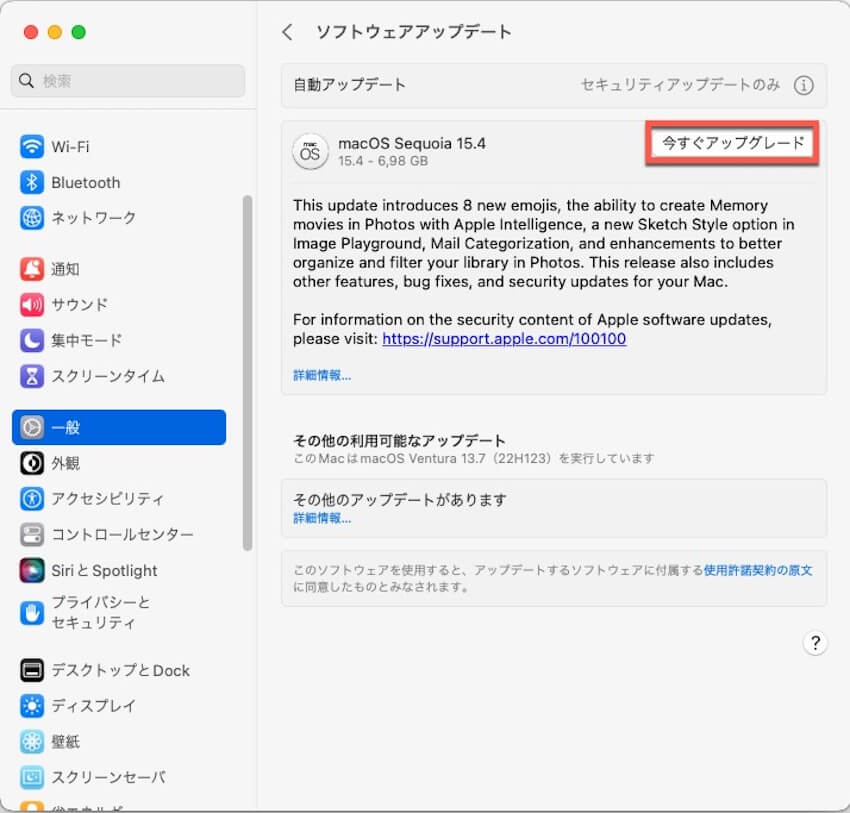Click the green zoom window button
This screenshot has width=850, height=813.
[x=79, y=33]
